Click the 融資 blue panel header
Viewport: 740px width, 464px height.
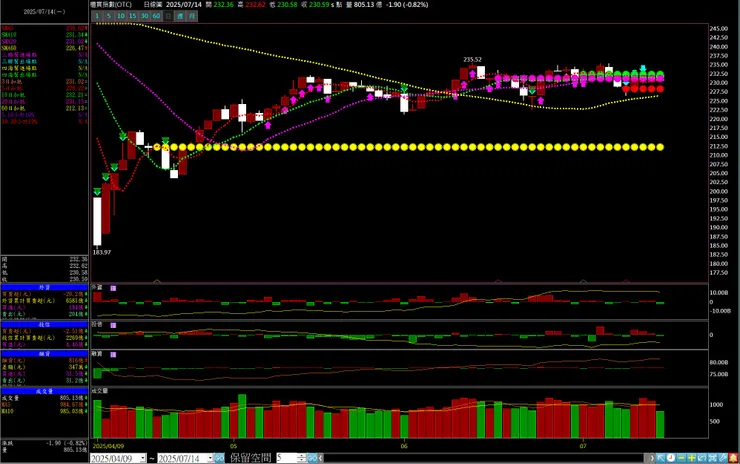[x=44, y=354]
